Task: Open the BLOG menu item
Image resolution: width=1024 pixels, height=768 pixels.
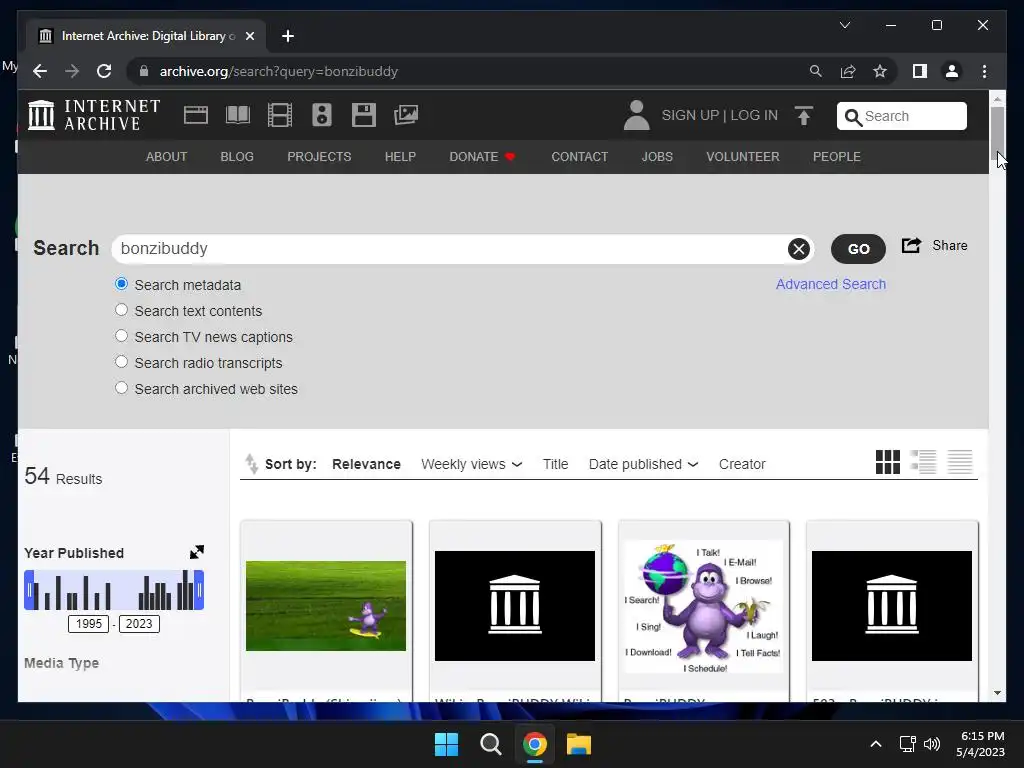Action: [x=237, y=157]
